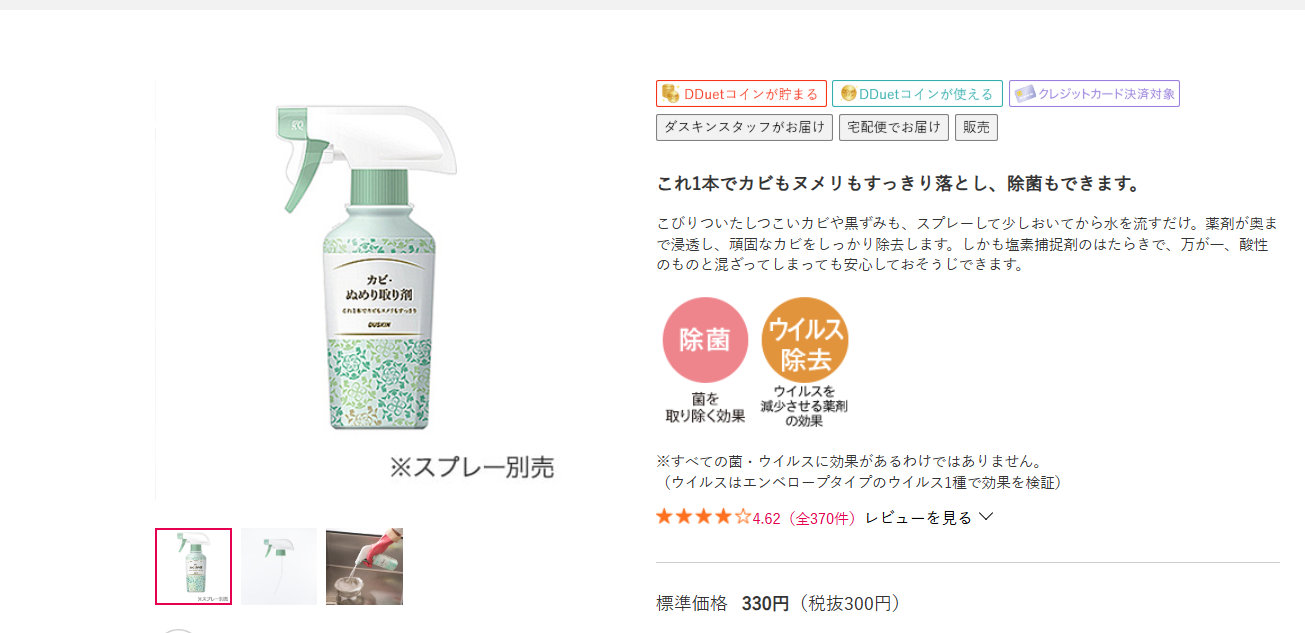Open the レビューを見る link

pyautogui.click(x=918, y=517)
